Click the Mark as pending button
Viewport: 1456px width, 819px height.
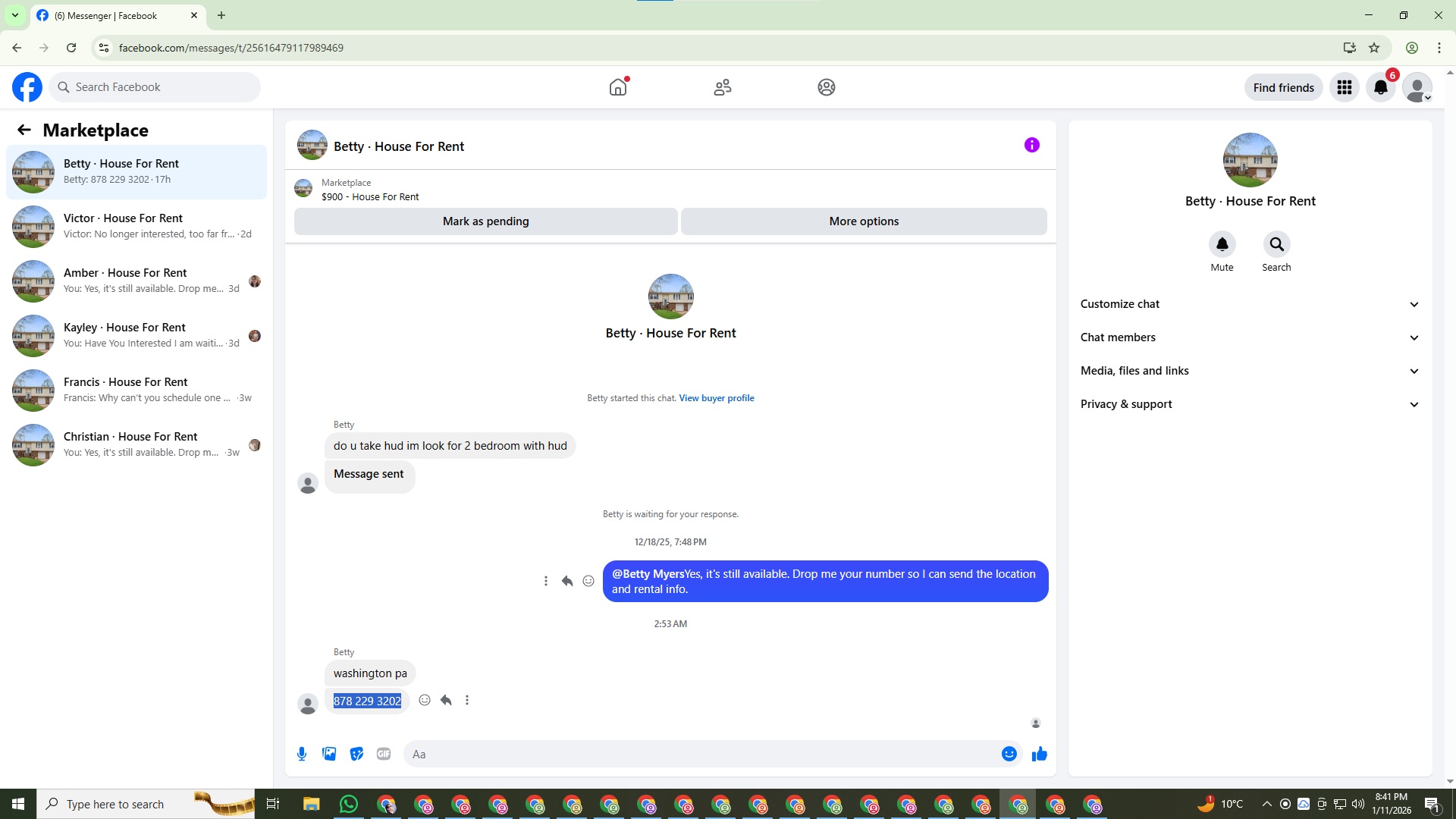click(486, 221)
